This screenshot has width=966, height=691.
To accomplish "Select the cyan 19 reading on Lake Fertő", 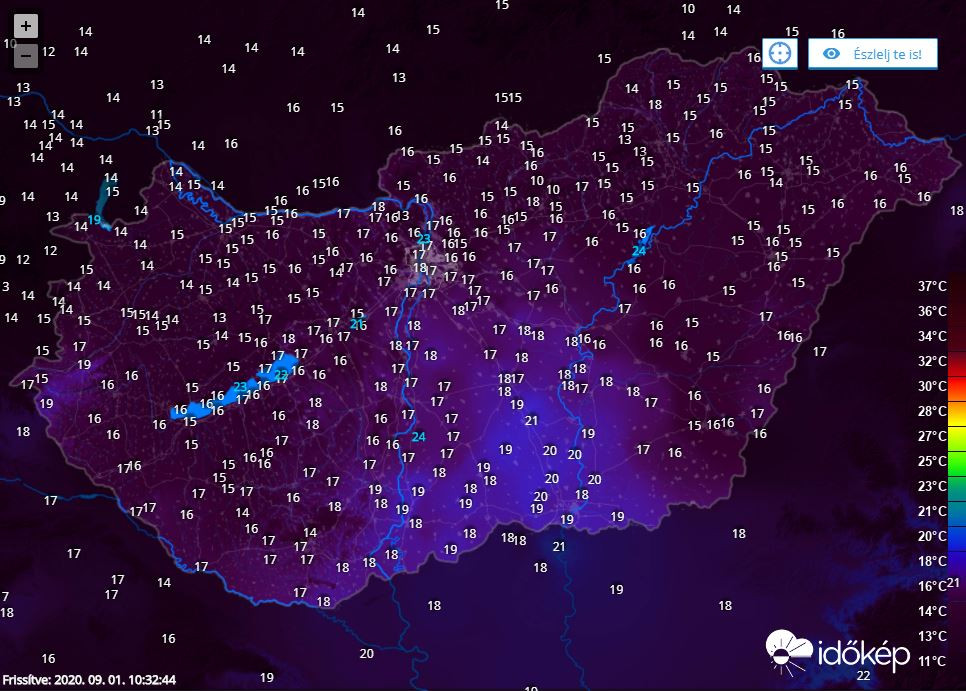I will (x=94, y=220).
